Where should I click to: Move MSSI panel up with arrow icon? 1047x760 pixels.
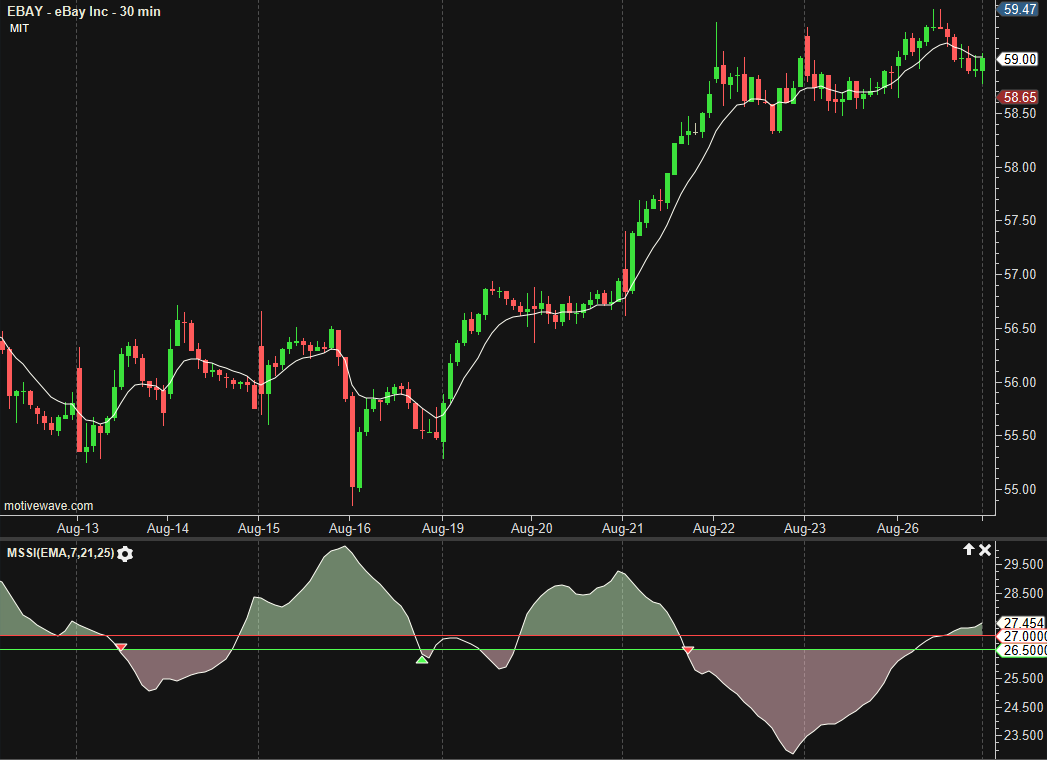pos(969,550)
